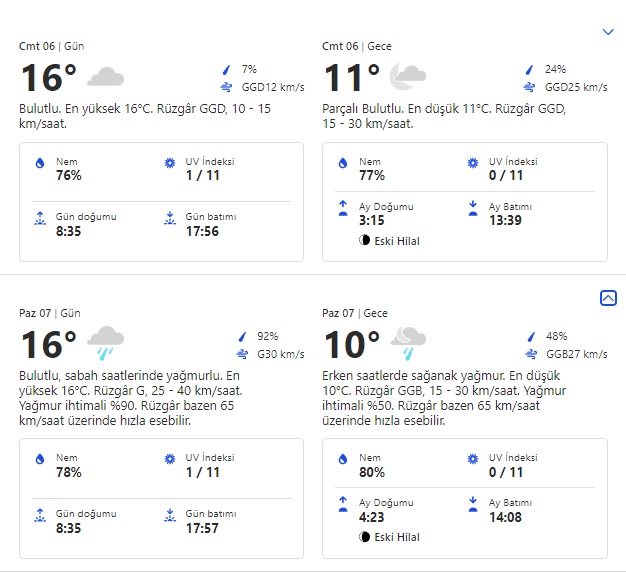Screen dimensions: 626x573
Task: Click the humidity drop icon beside Nem 76%
Action: [40, 164]
